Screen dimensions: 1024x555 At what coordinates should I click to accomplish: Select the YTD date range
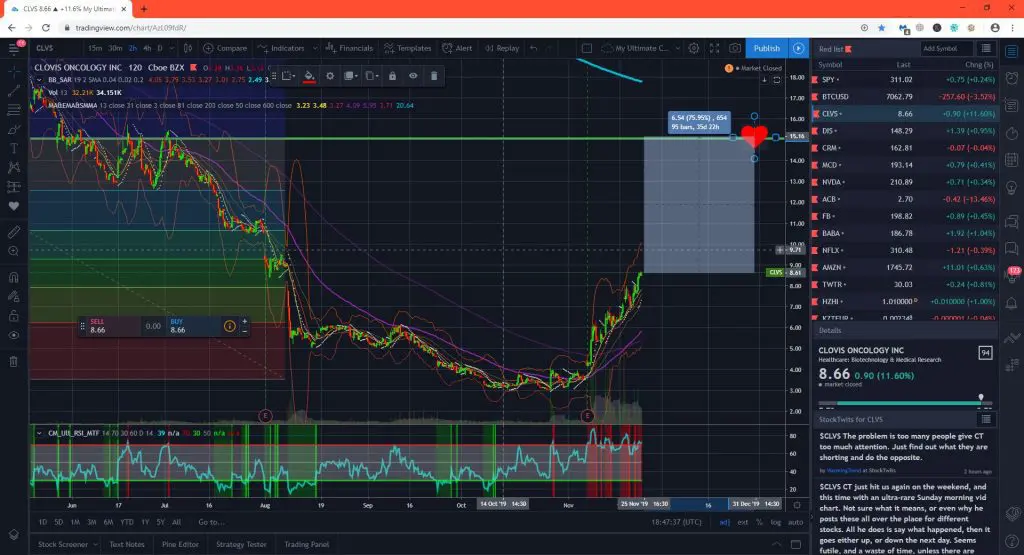[127, 522]
